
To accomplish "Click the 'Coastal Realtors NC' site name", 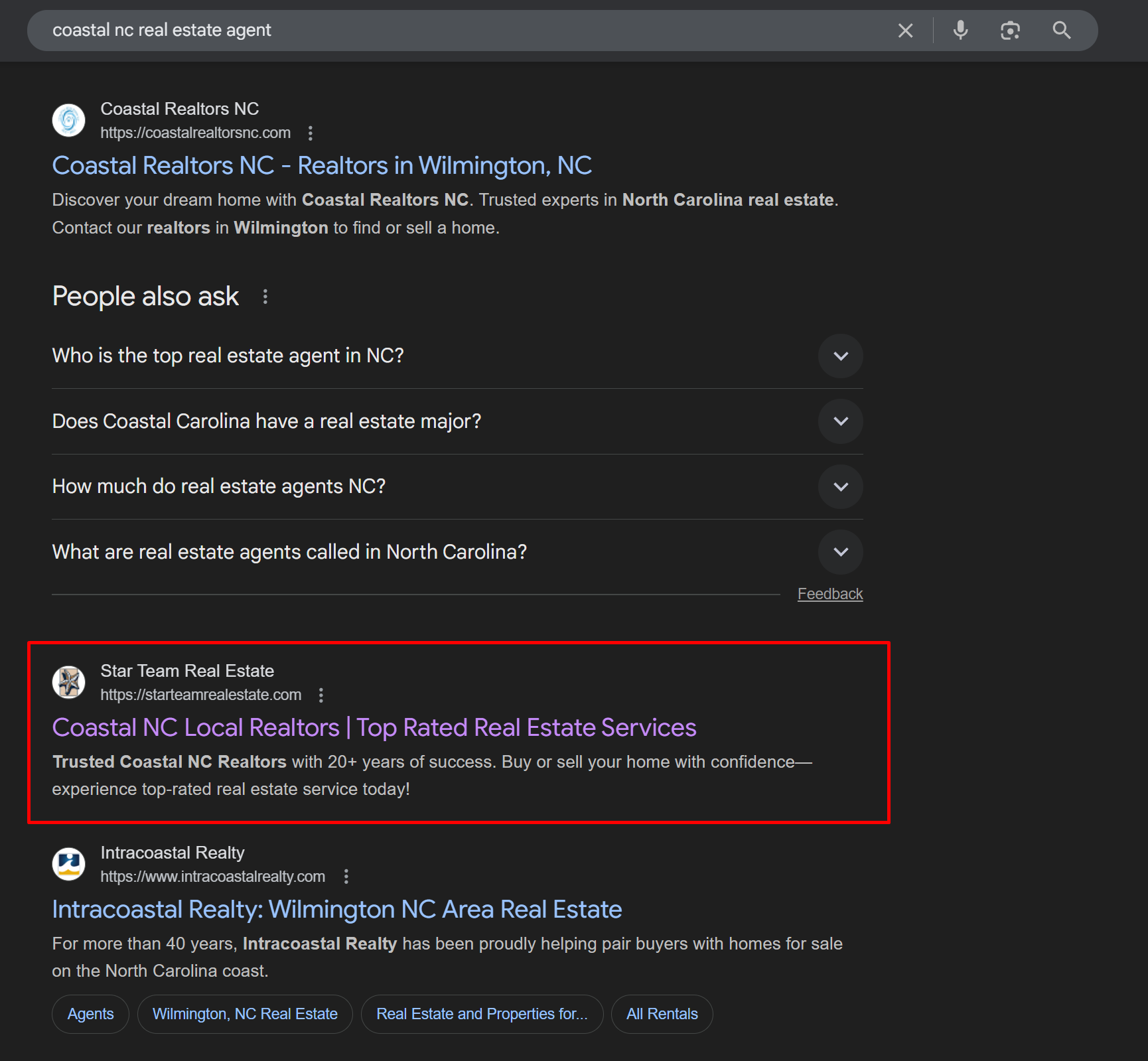I will click(180, 109).
